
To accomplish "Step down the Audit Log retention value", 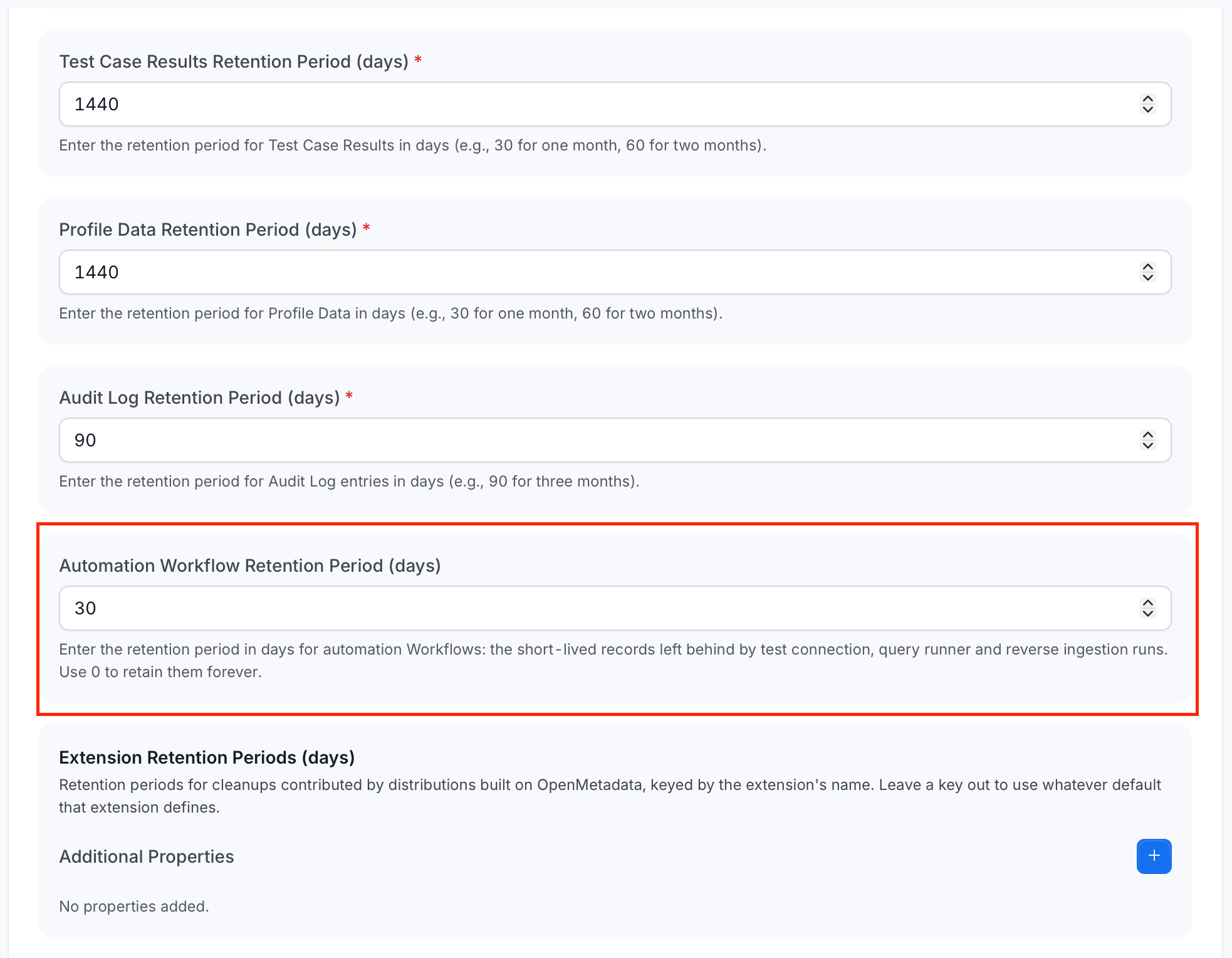I will (x=1147, y=445).
